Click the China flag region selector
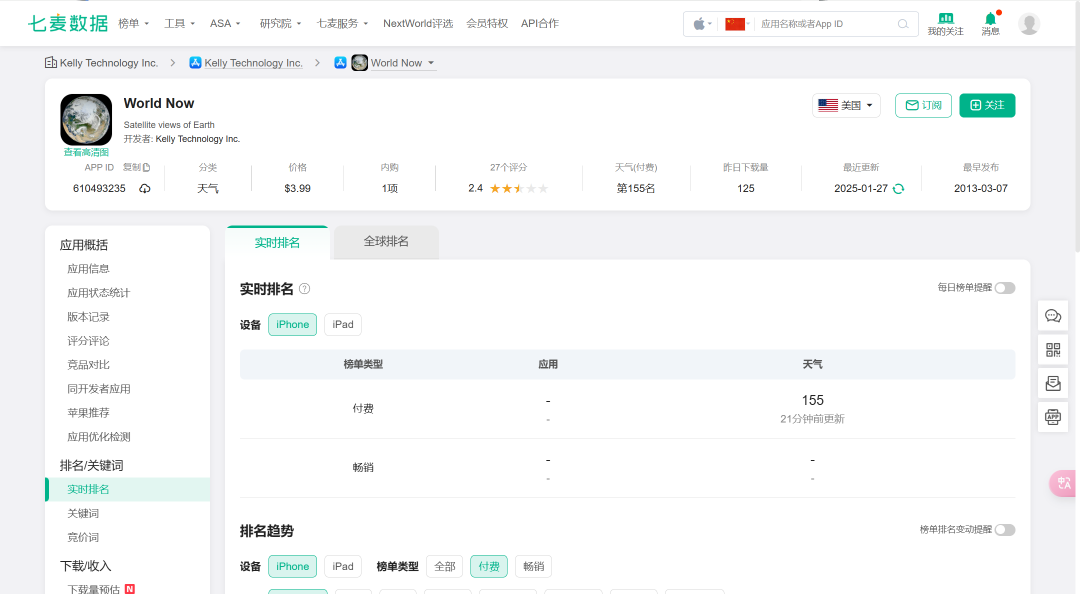 (x=735, y=24)
